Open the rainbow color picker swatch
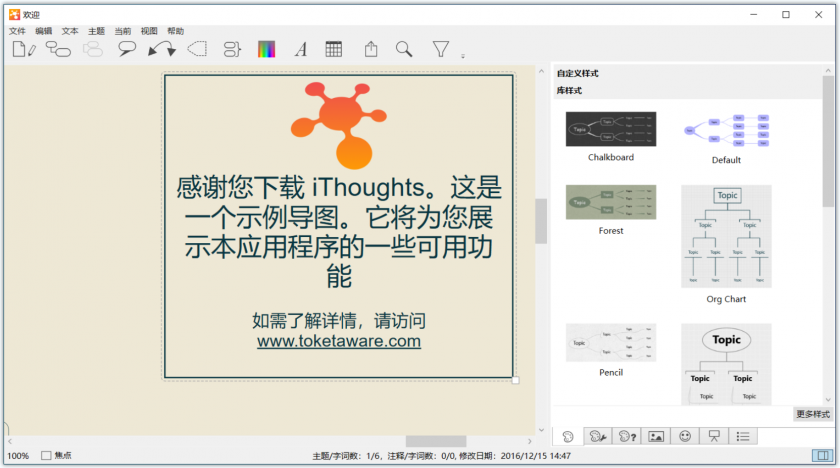 [x=266, y=49]
